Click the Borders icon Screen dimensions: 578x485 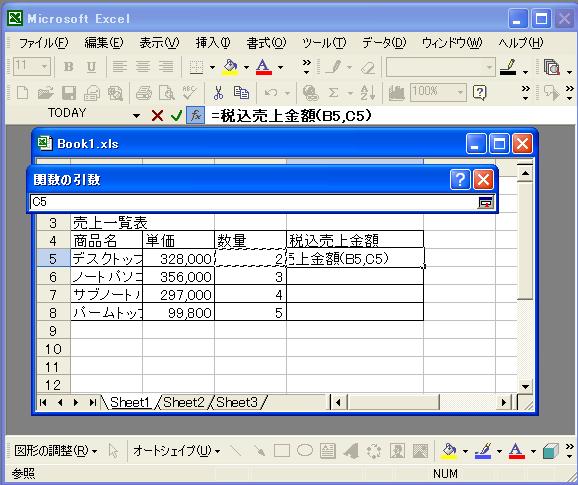(196, 67)
